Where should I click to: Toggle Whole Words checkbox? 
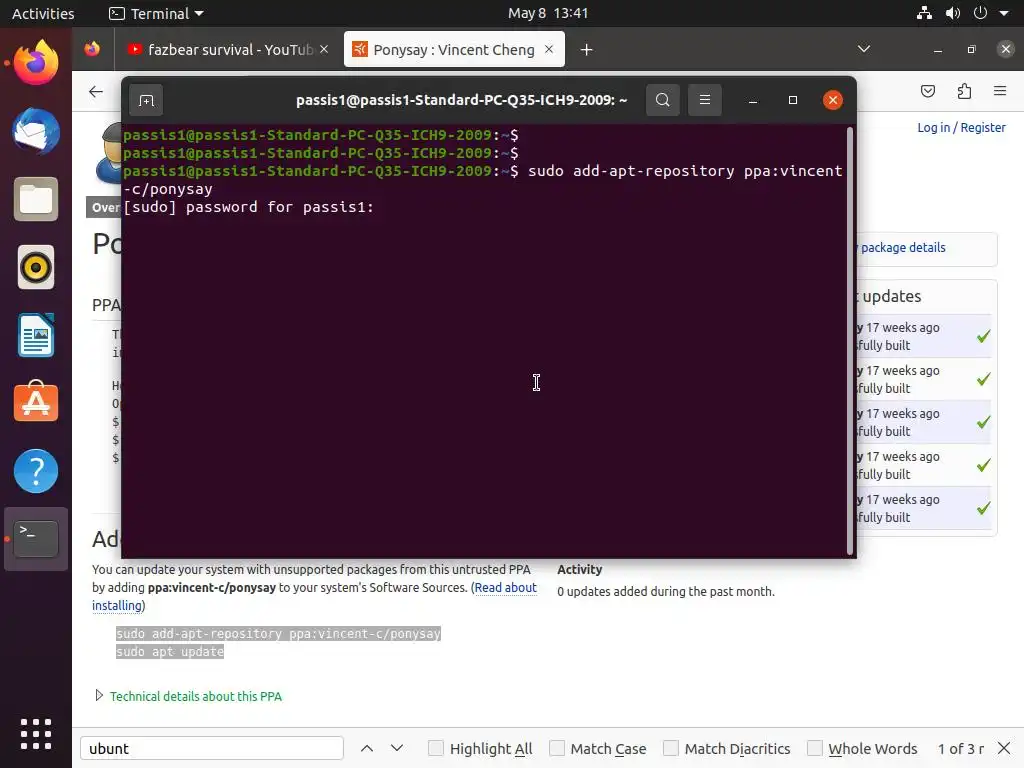(x=815, y=748)
